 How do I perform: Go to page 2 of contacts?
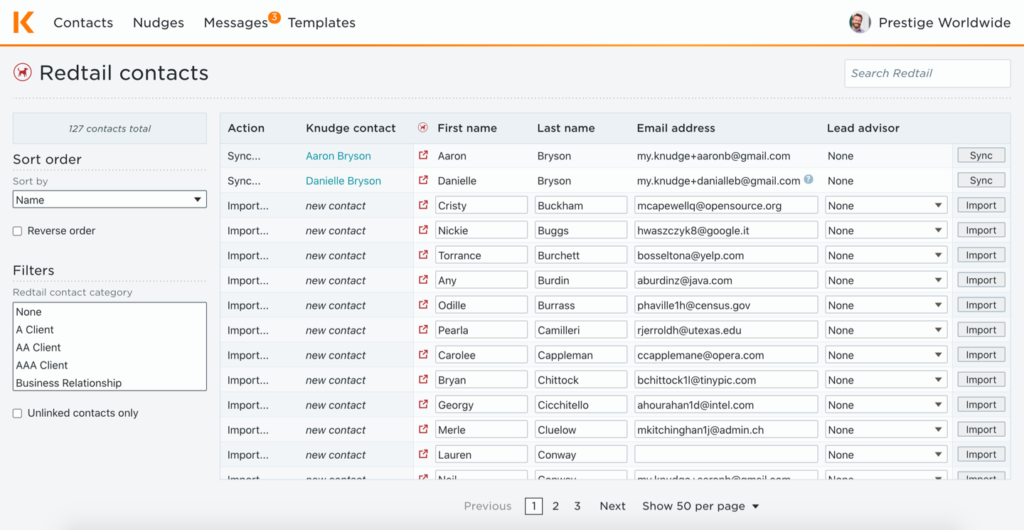pyautogui.click(x=555, y=506)
